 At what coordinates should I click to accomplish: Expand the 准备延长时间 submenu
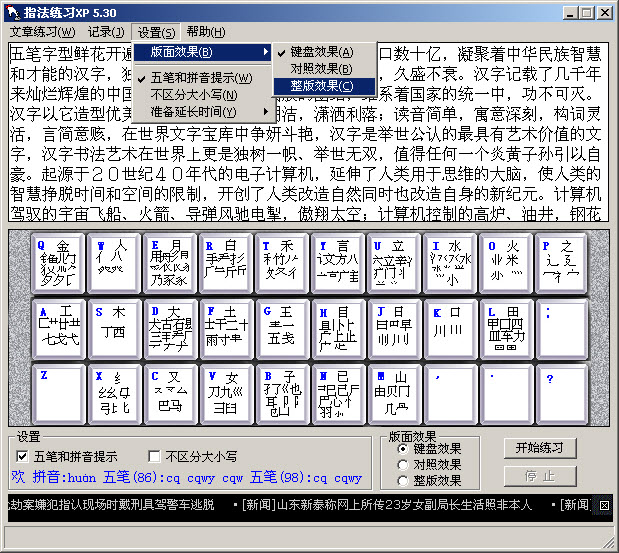point(202,111)
